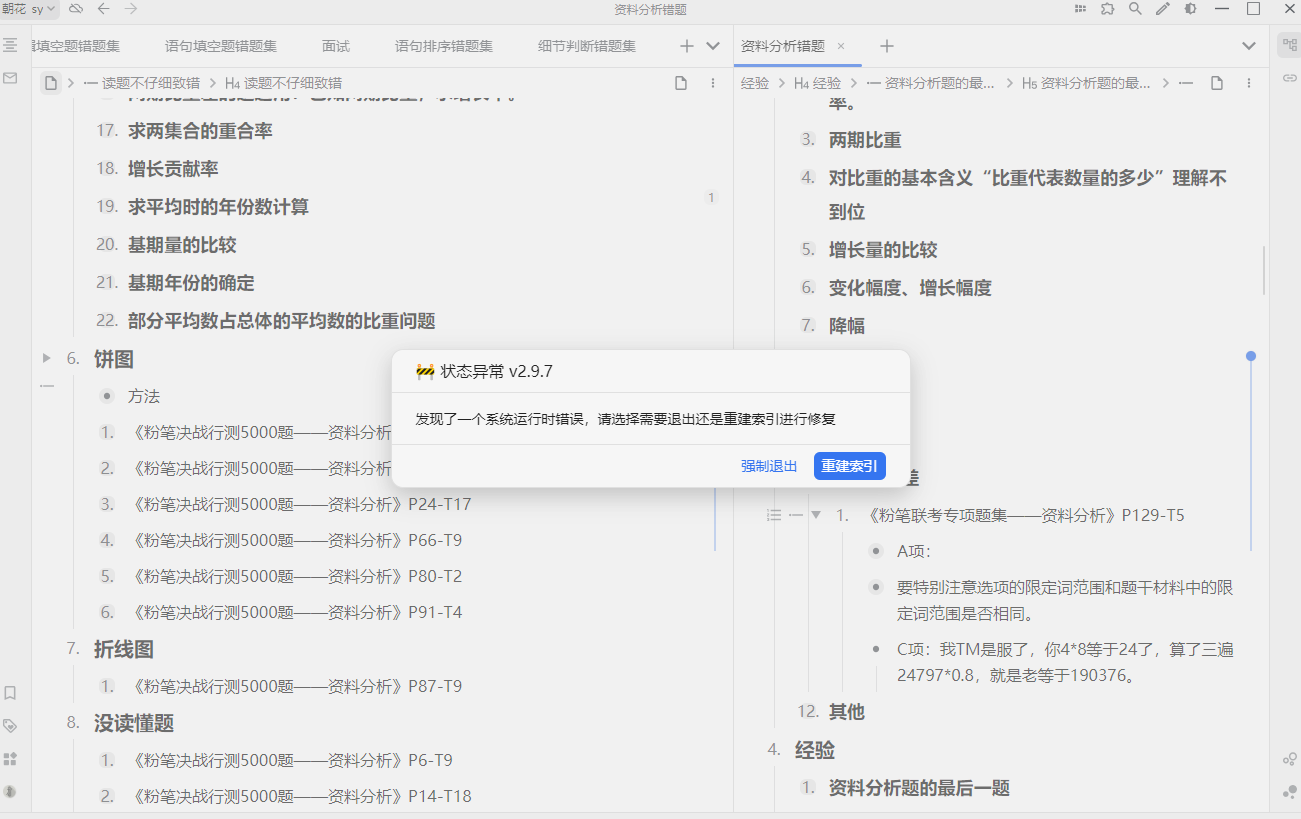Viewport: 1301px width, 819px height.
Task: Switch to the 面试 tab
Action: click(x=336, y=46)
